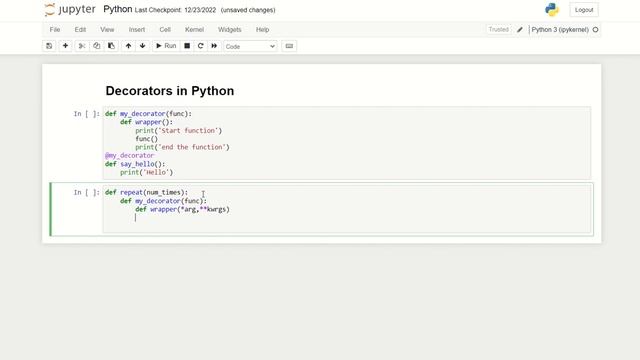Viewport: 640px width, 360px height.
Task: Open the Insert menu
Action: pyautogui.click(x=137, y=30)
